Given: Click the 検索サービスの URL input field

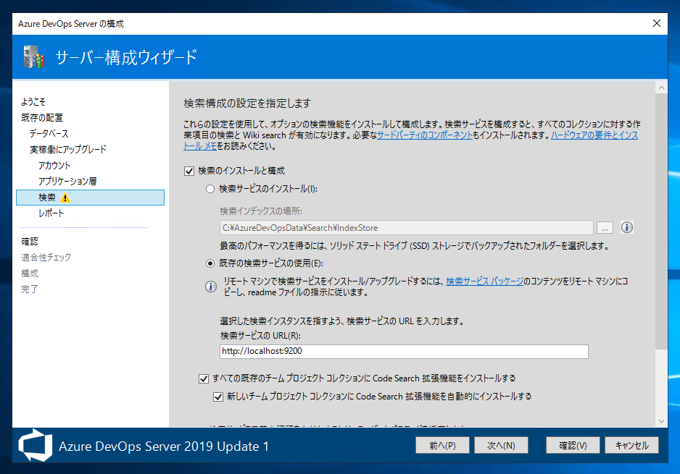Looking at the screenshot, I should [x=404, y=351].
